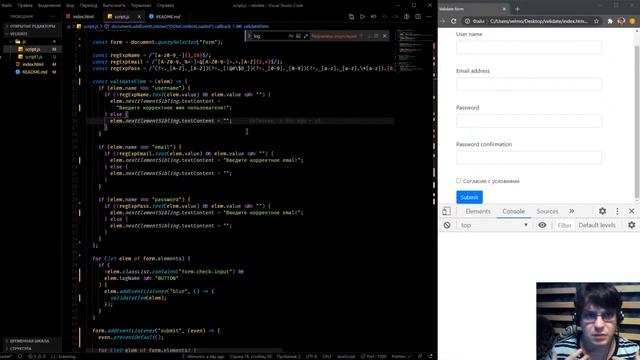Click the Port 5500 Live Server status
The width and height of the screenshot is (640, 360).
pyautogui.click(x=374, y=356)
